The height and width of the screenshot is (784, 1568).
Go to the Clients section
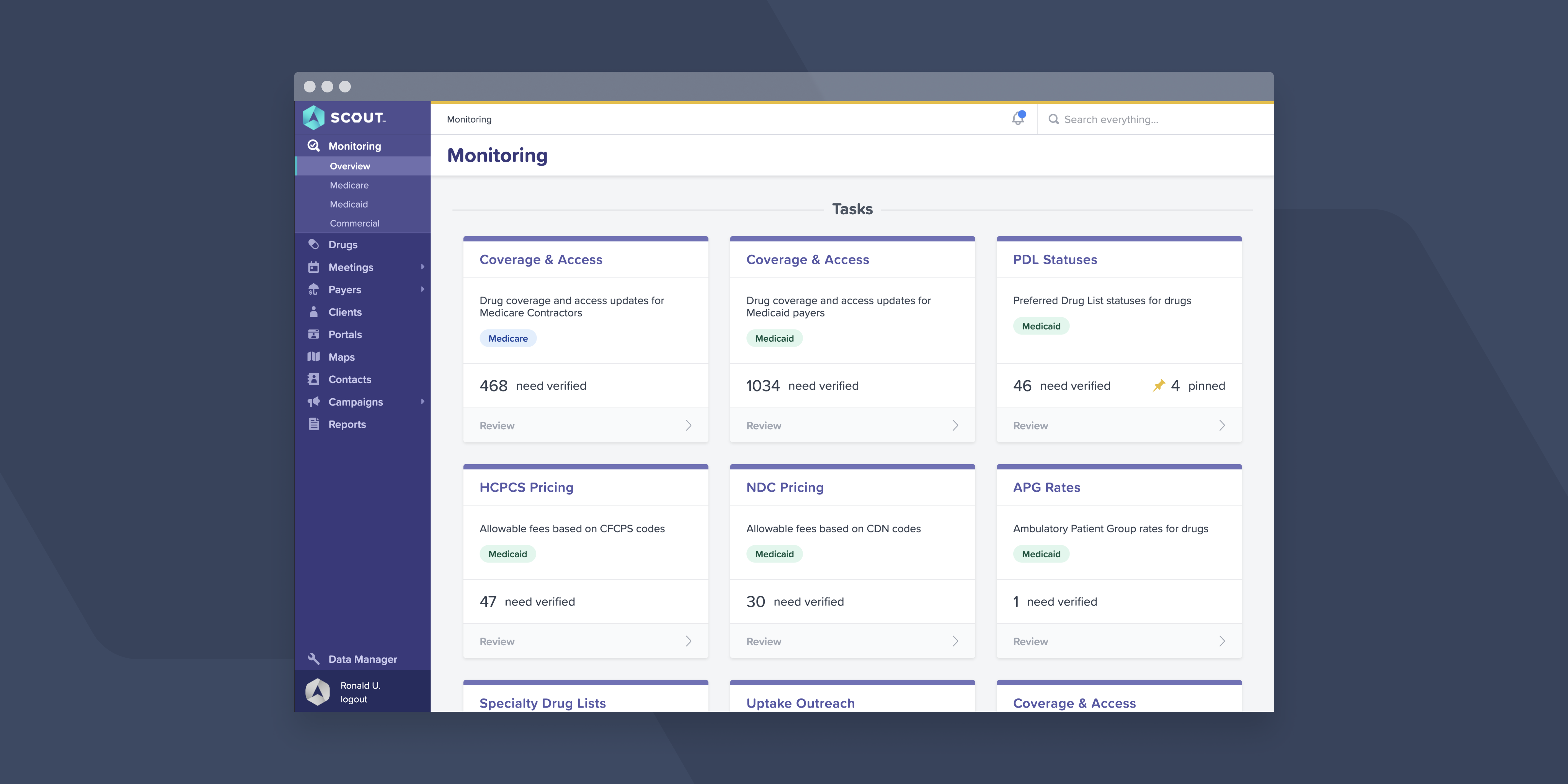pyautogui.click(x=345, y=312)
